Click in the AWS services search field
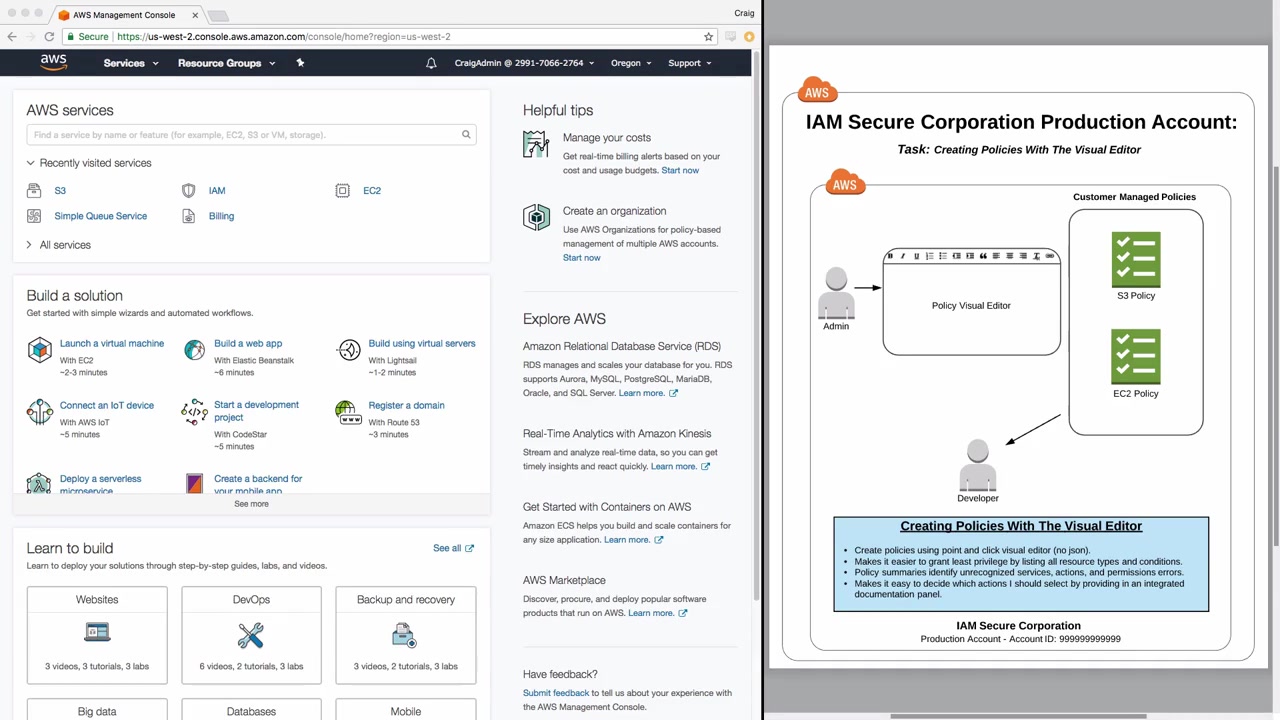This screenshot has height=720, width=1280. [x=244, y=134]
